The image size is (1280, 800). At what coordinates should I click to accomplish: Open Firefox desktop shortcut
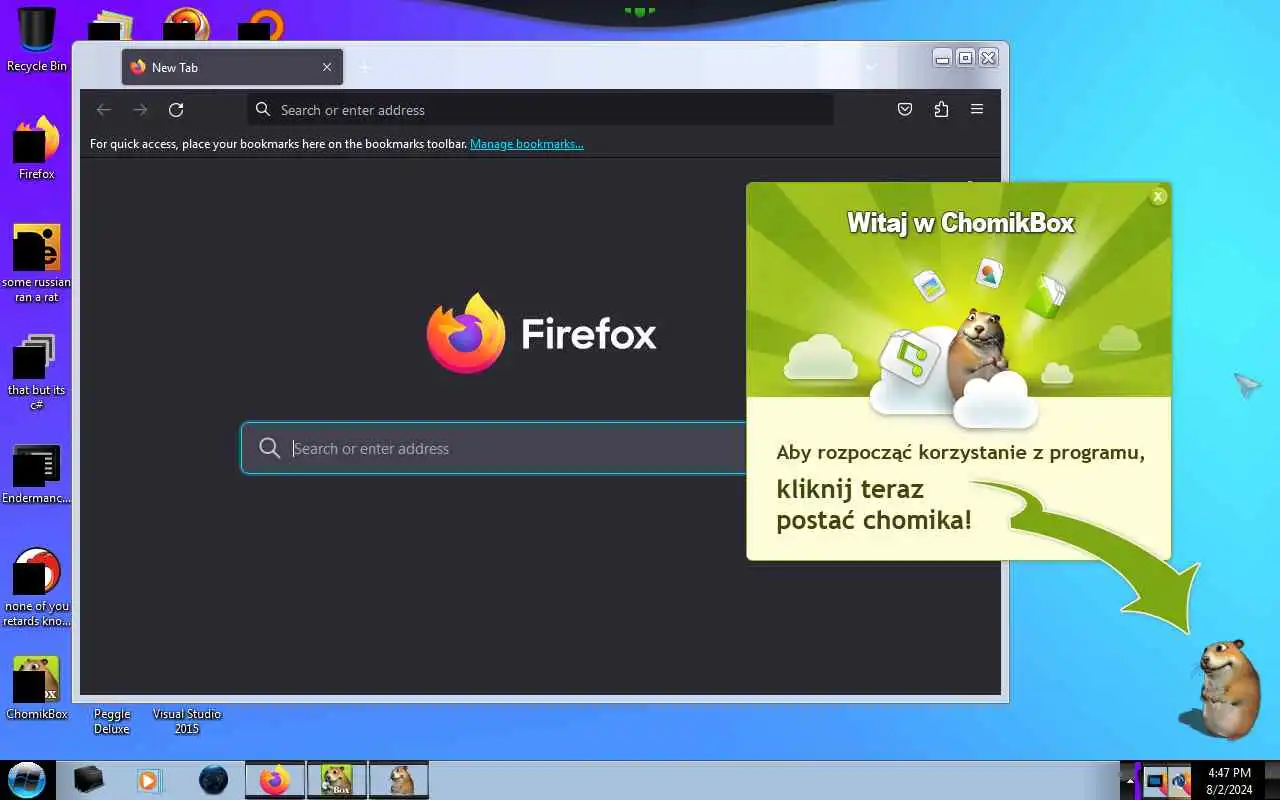tap(37, 148)
